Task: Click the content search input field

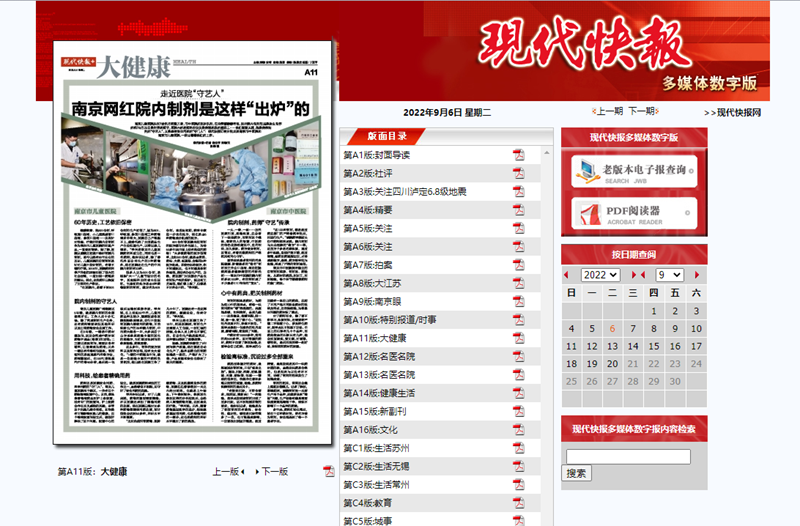Action: coord(628,457)
